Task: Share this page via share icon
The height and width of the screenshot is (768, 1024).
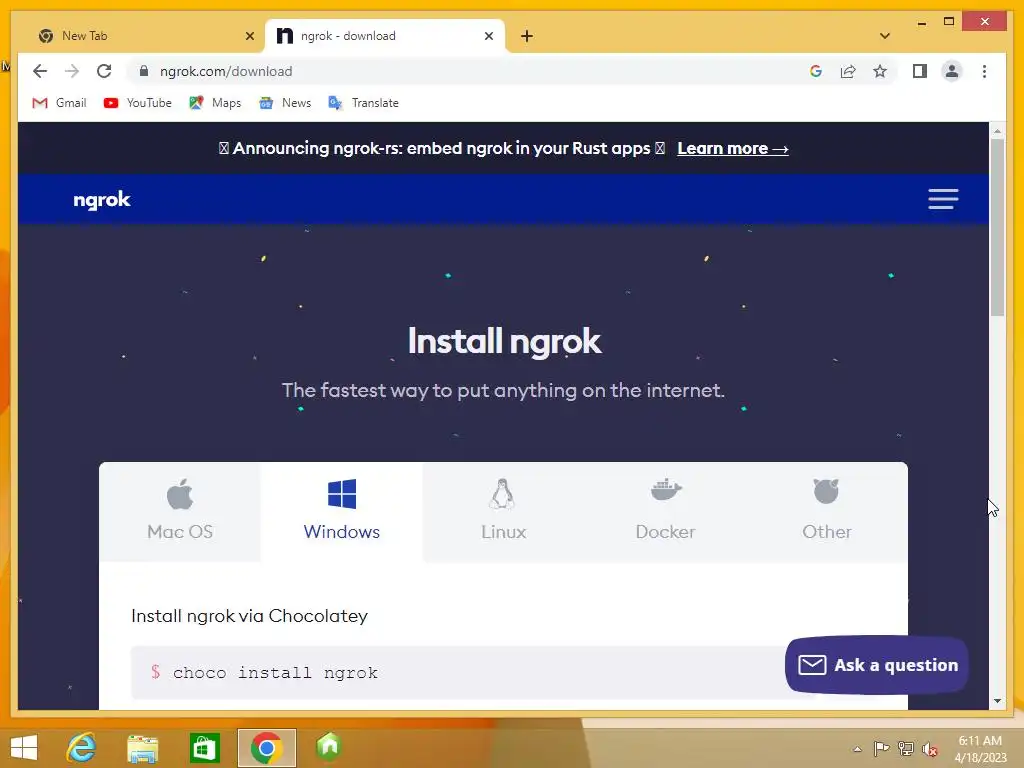Action: (x=848, y=71)
